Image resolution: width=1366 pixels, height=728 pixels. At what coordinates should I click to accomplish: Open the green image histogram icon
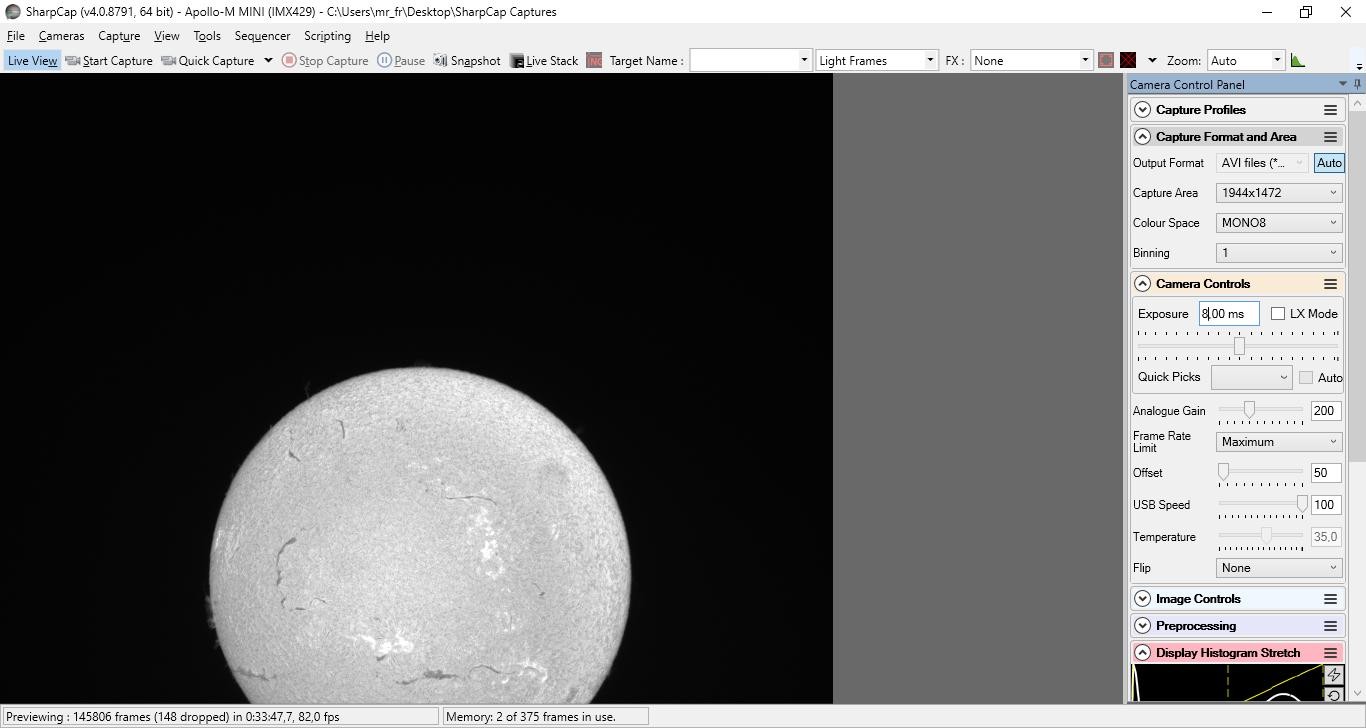point(1298,60)
